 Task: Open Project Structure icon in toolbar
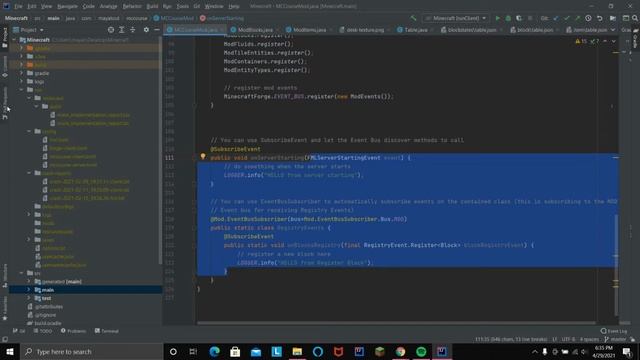[x=613, y=18]
